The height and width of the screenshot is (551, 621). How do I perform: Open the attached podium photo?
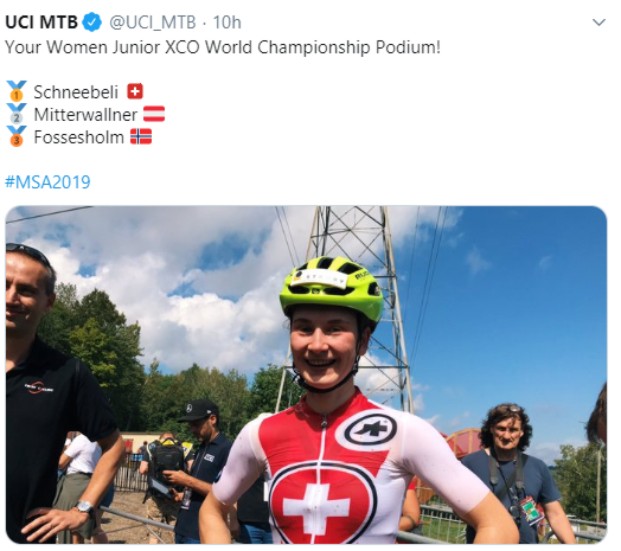pos(306,375)
